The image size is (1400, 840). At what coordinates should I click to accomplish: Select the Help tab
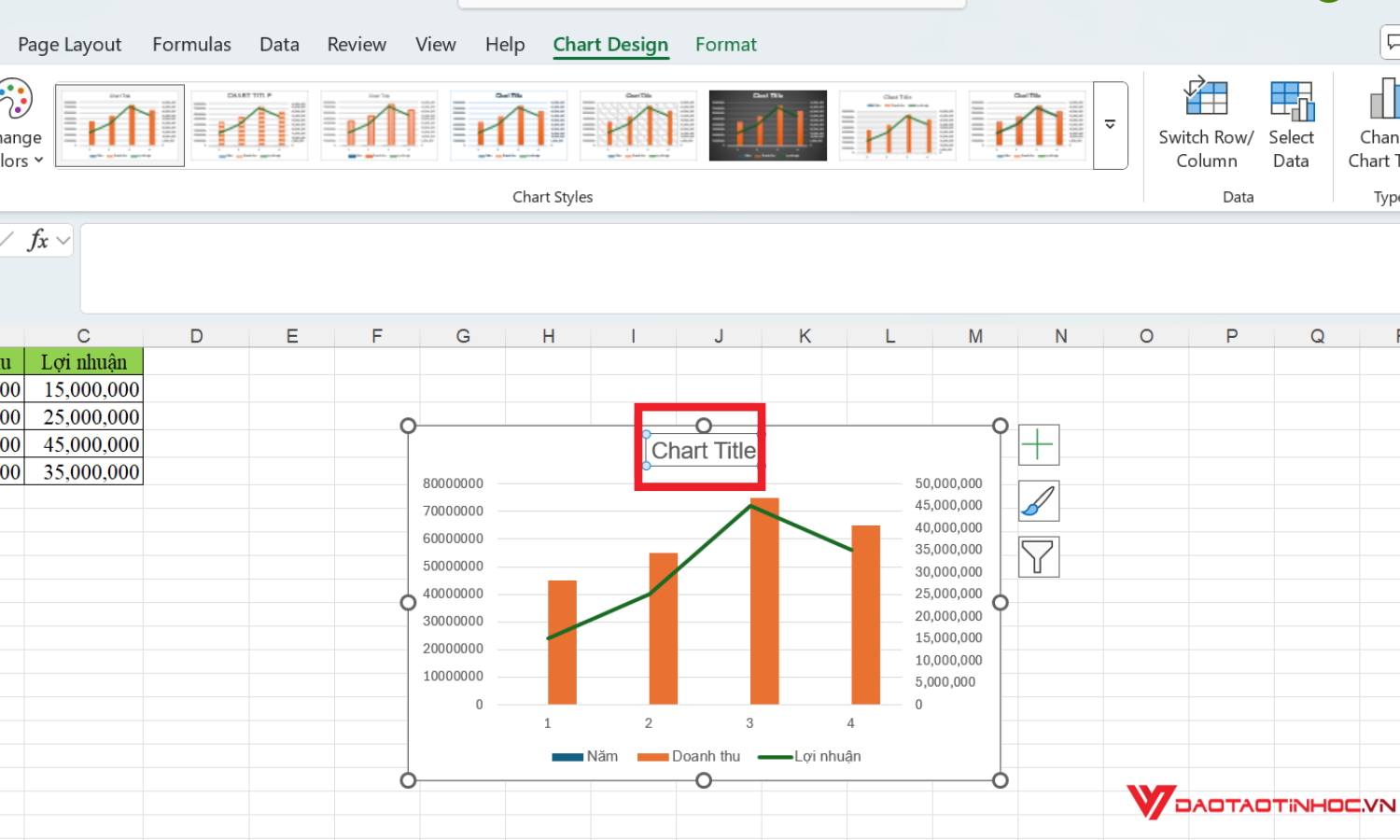point(505,45)
